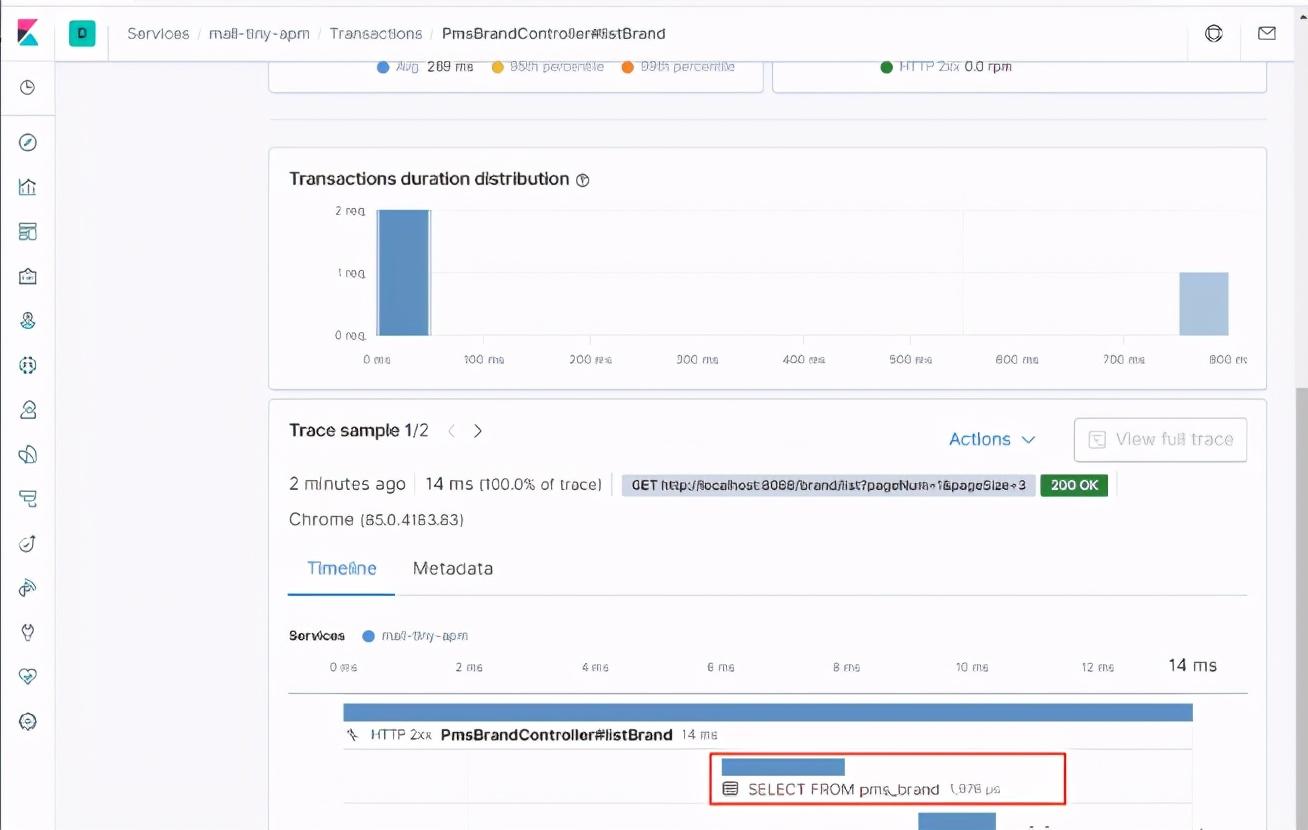Select histogram bar near 800 ms
This screenshot has height=830, width=1308.
(x=1203, y=304)
